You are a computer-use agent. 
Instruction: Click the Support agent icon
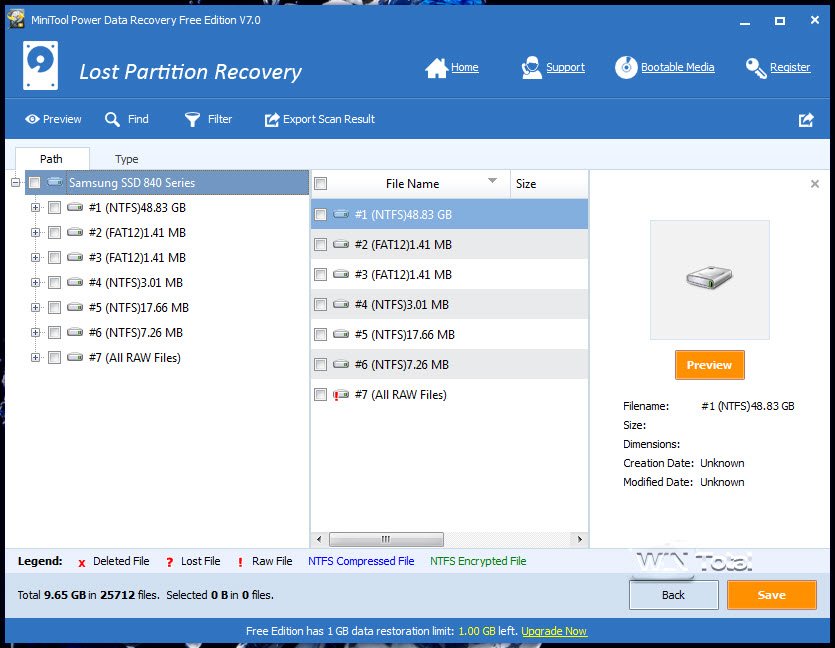531,68
